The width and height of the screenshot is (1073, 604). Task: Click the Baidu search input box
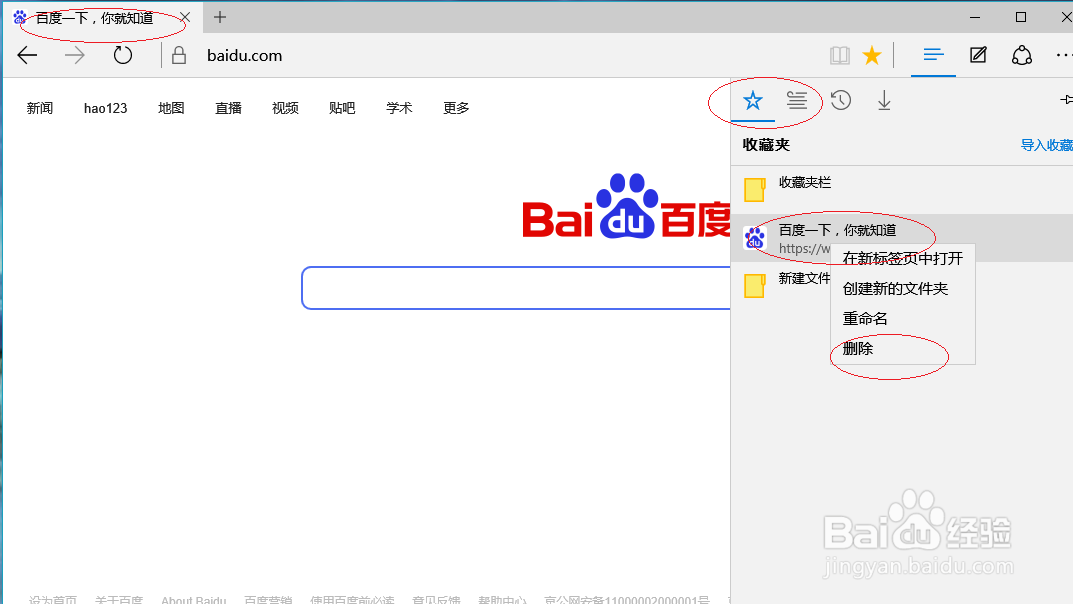pos(516,288)
